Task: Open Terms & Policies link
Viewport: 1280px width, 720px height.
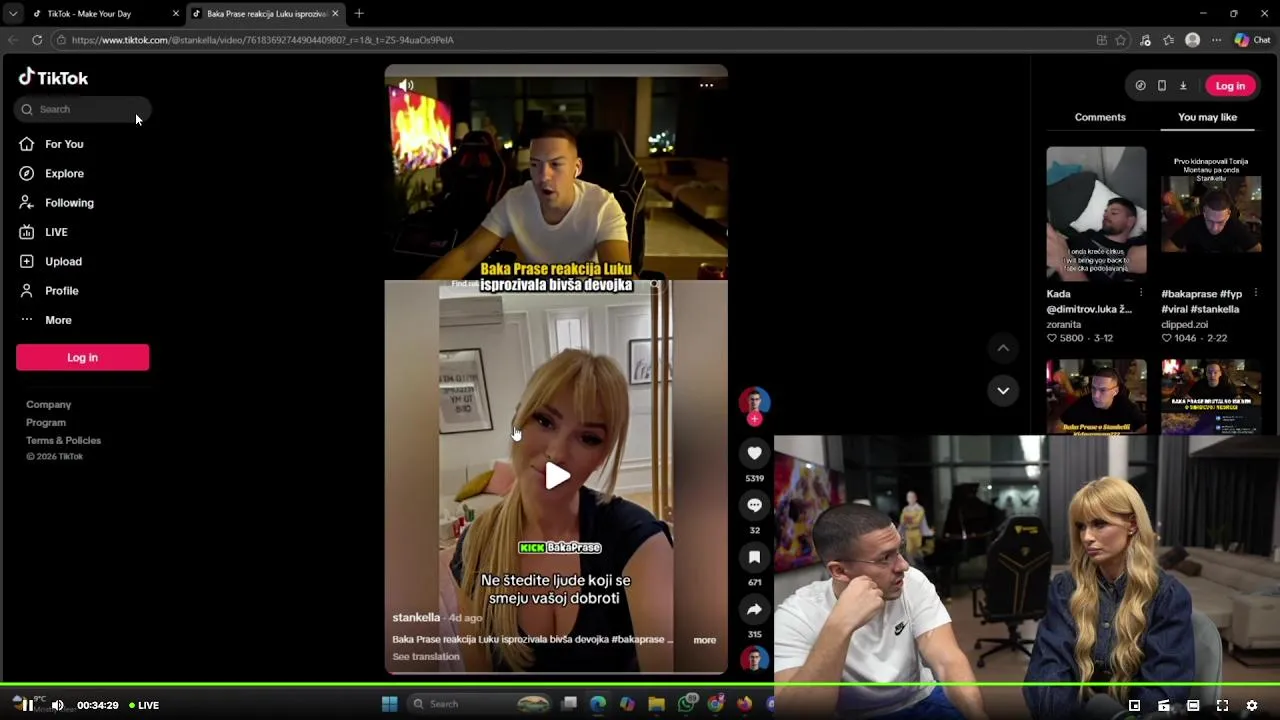Action: point(63,440)
